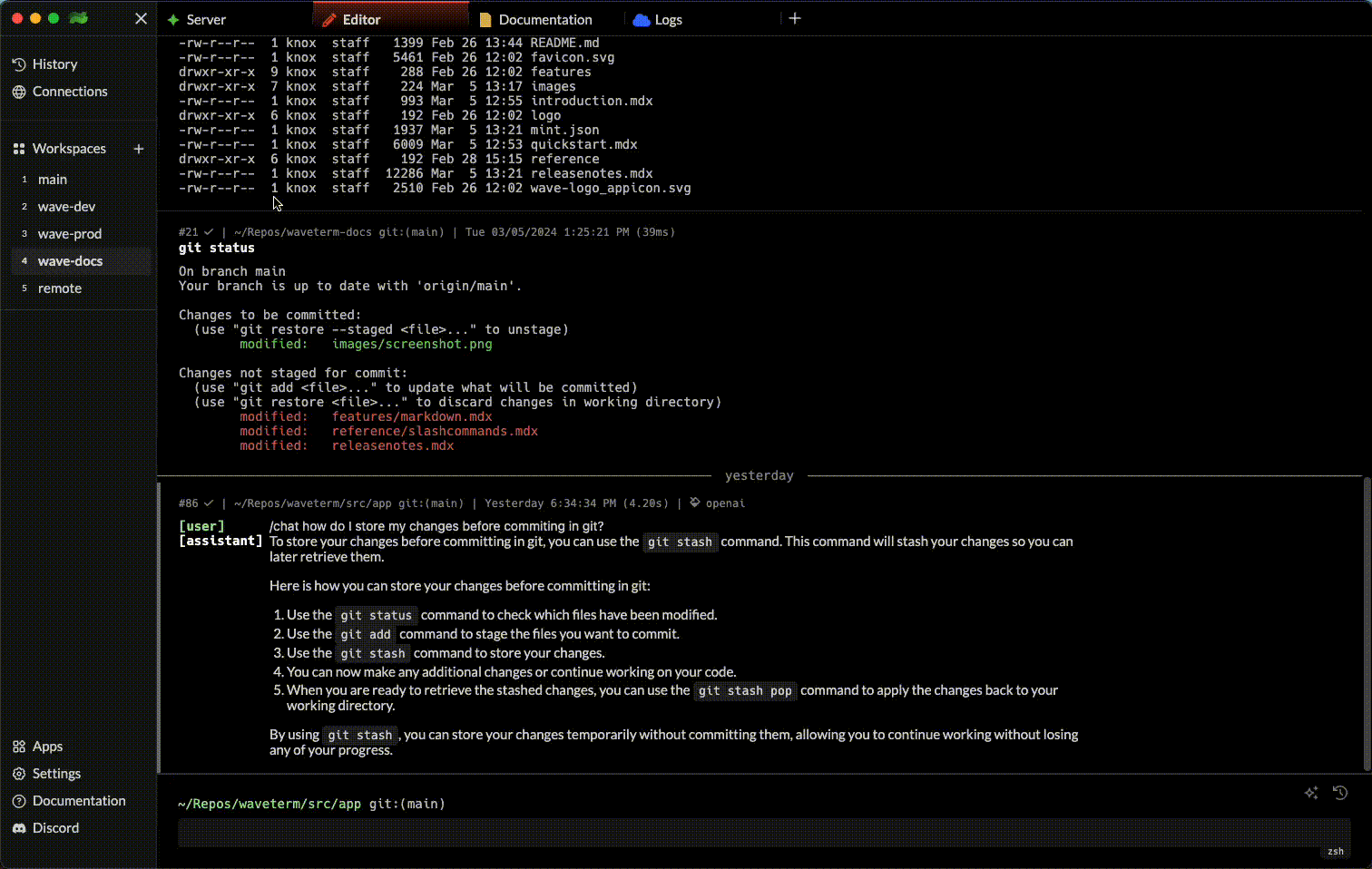Click 'quickstart.mdx' in file listing
The height and width of the screenshot is (869, 1372).
583,144
